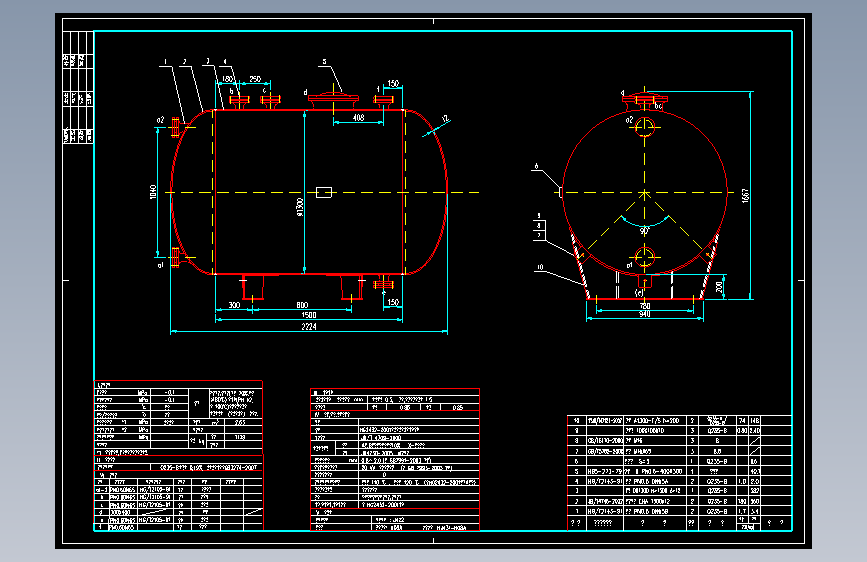Viewport: 867px width, 562px height.
Task: Select the thickness label 12 on right head
Action: click(446, 119)
